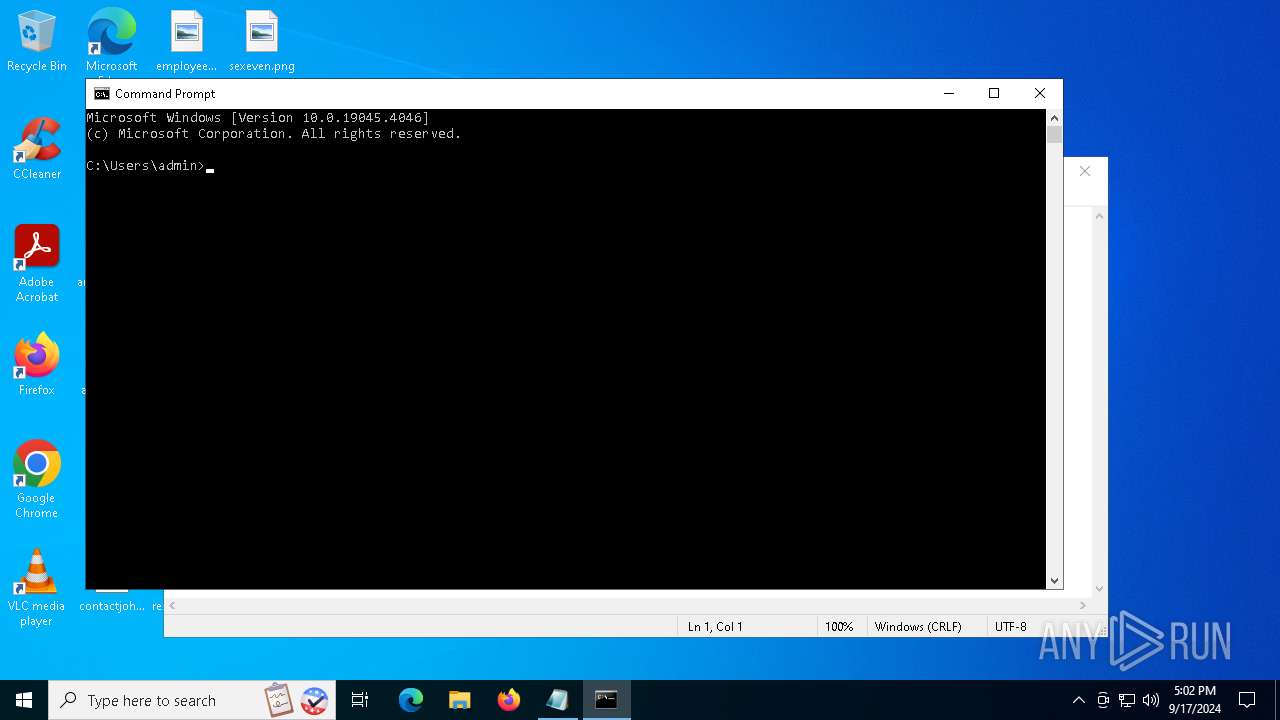Image resolution: width=1280 pixels, height=720 pixels.
Task: Open Firefox from taskbar
Action: pos(509,700)
